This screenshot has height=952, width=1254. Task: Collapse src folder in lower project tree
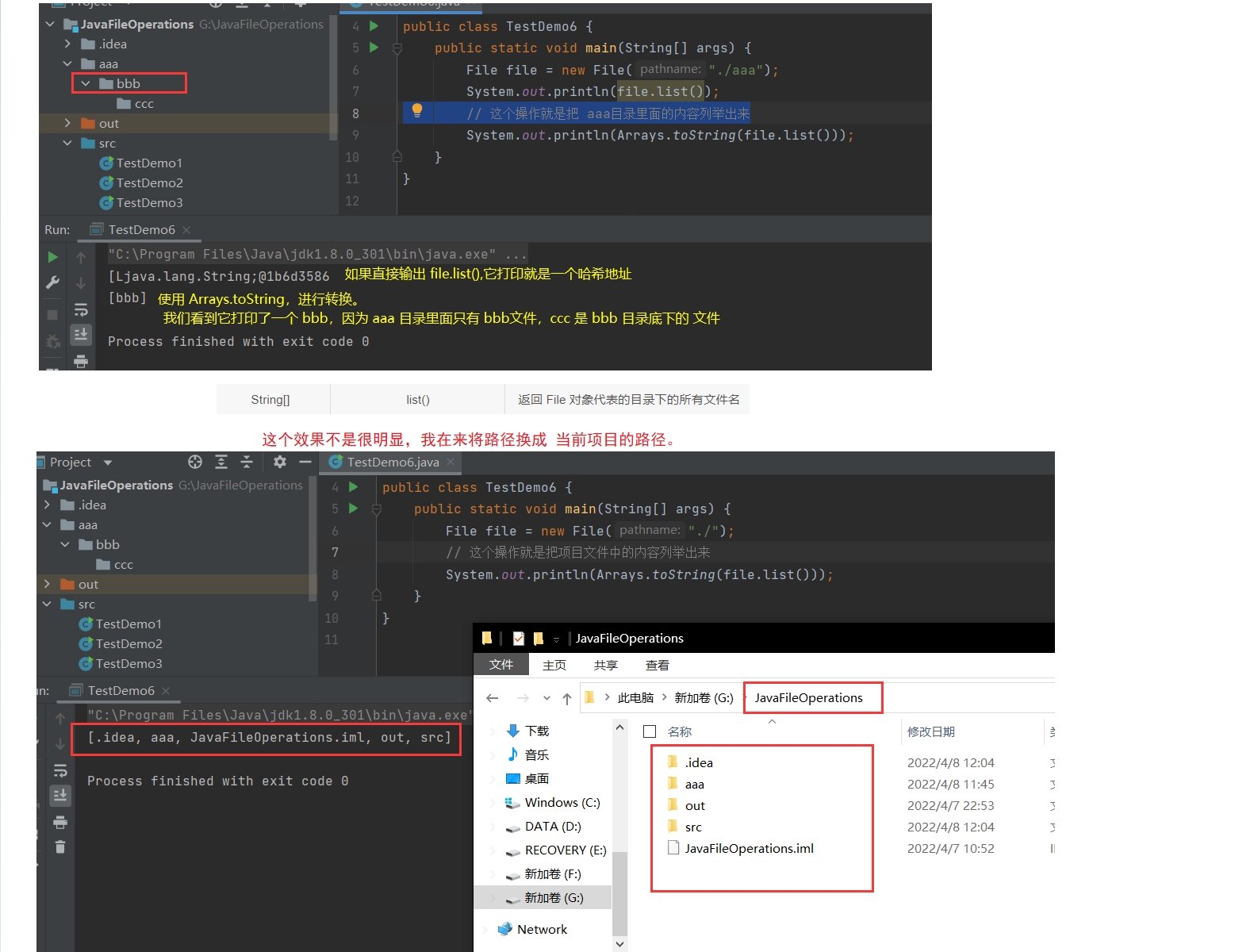(x=47, y=604)
